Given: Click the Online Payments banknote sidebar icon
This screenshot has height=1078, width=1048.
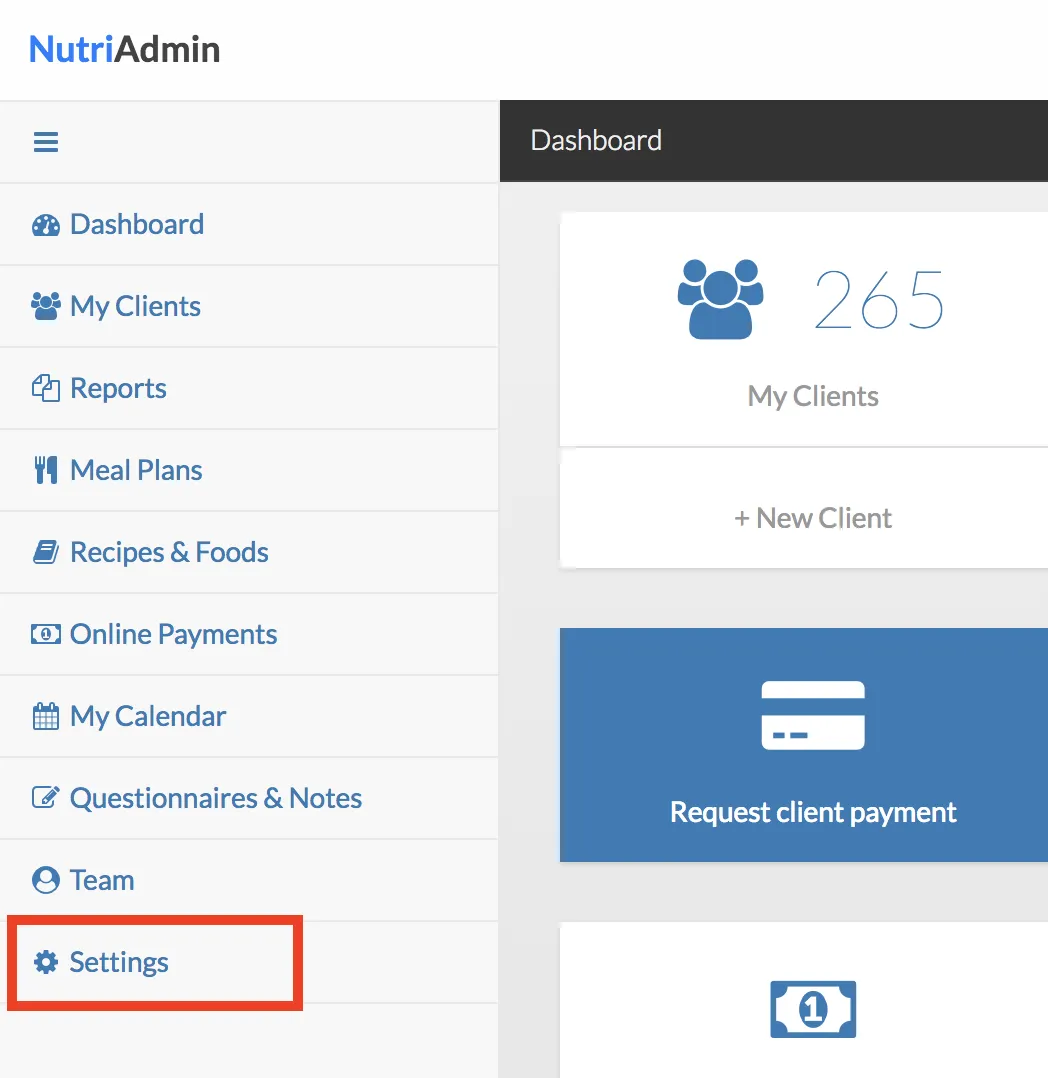Looking at the screenshot, I should pyautogui.click(x=46, y=635).
